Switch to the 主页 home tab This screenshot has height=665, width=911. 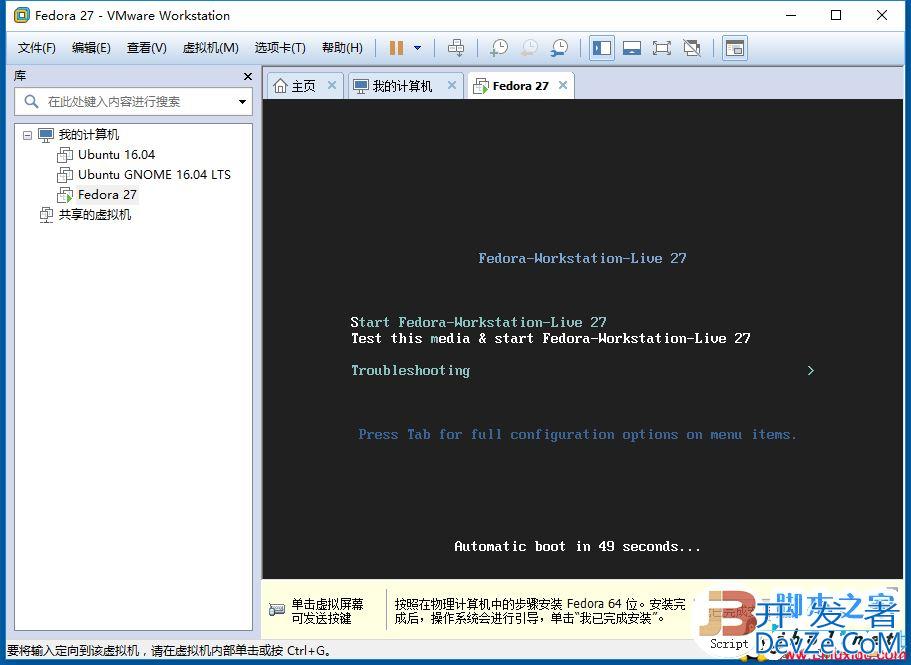[304, 86]
